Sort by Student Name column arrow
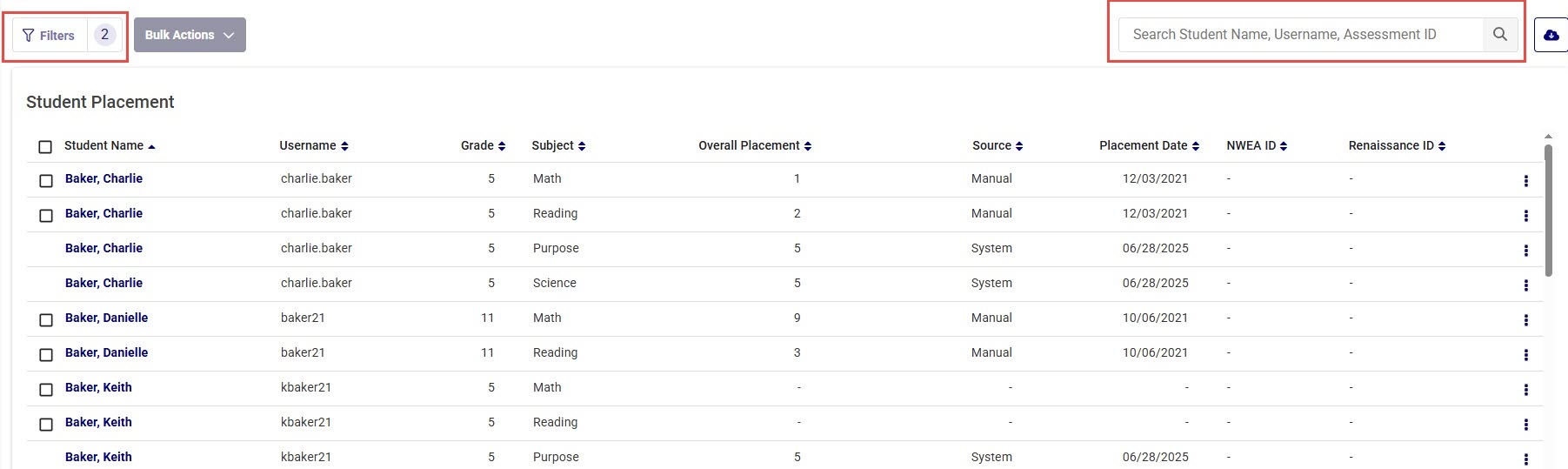The width and height of the screenshot is (1568, 469). point(151,146)
